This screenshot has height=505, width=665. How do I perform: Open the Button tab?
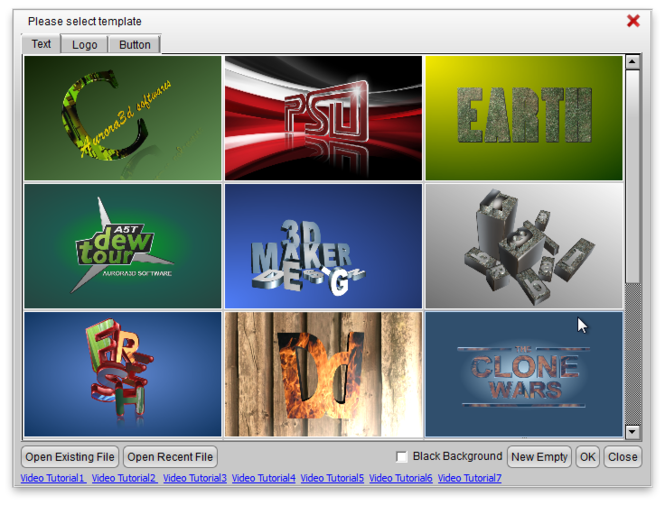tap(134, 45)
